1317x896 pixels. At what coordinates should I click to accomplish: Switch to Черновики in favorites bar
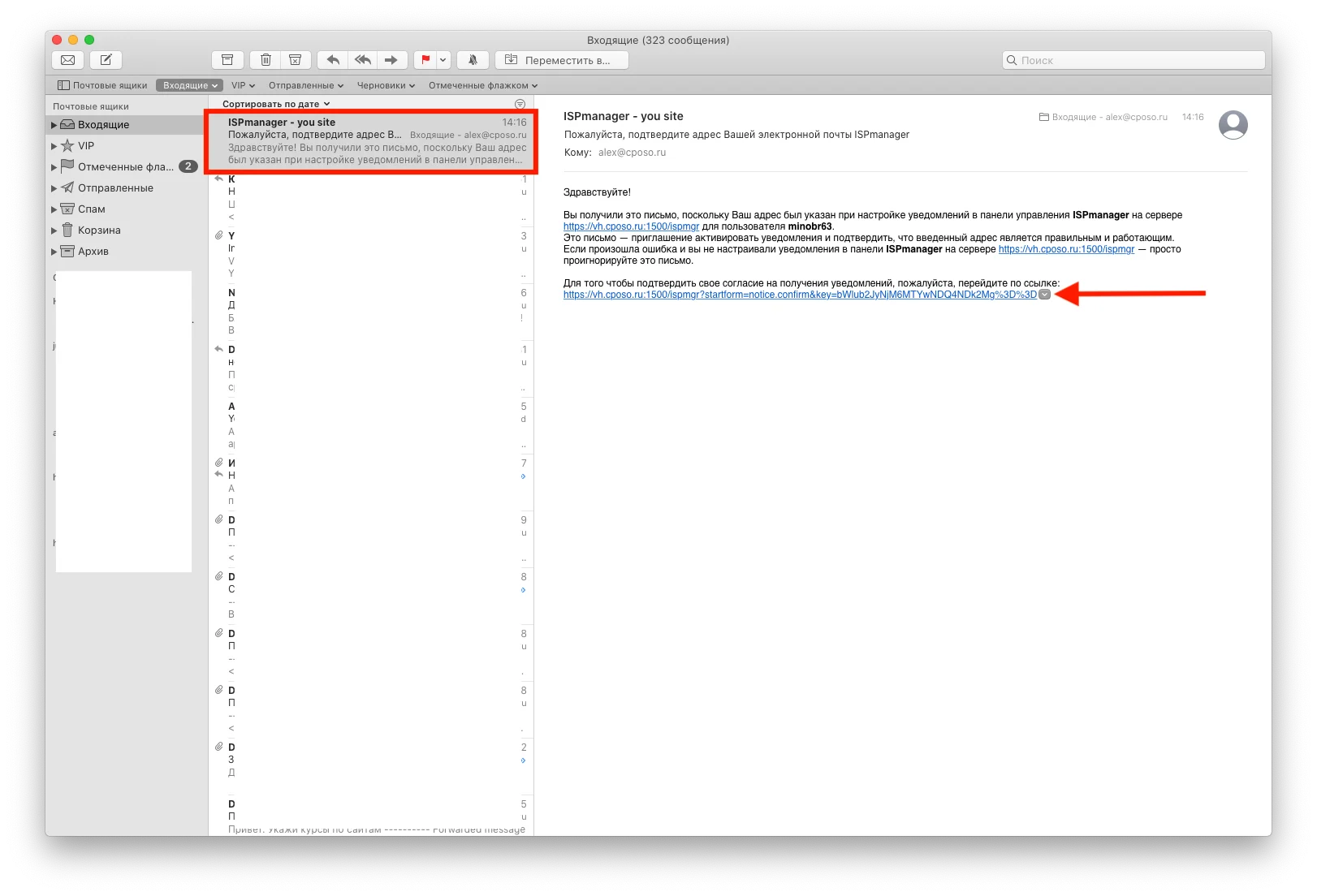[386, 85]
